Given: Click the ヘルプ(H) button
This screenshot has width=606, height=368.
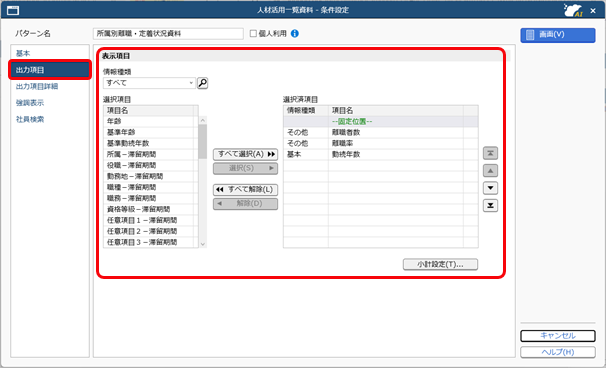Looking at the screenshot, I should click(558, 352).
